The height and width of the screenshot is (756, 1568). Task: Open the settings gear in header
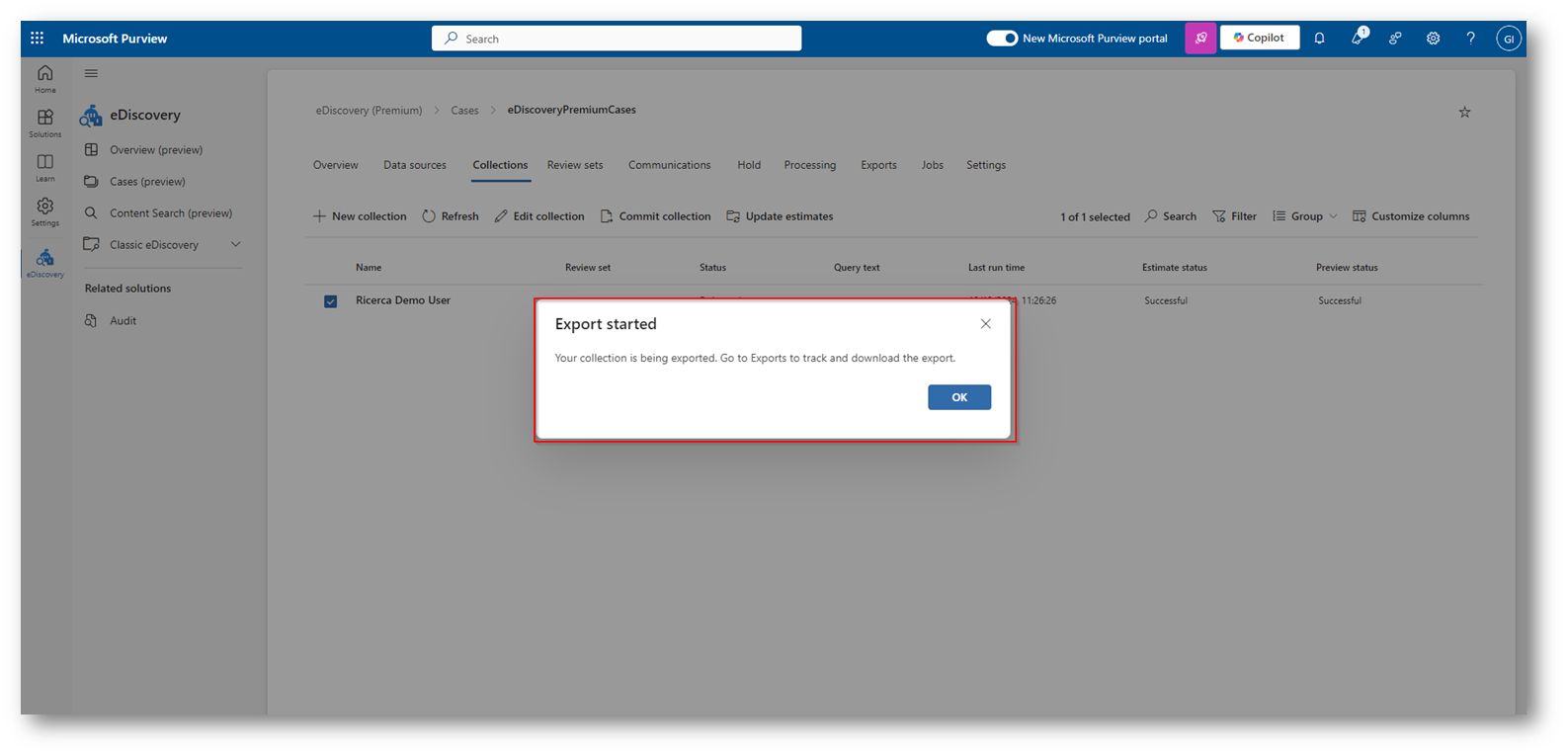click(1433, 39)
